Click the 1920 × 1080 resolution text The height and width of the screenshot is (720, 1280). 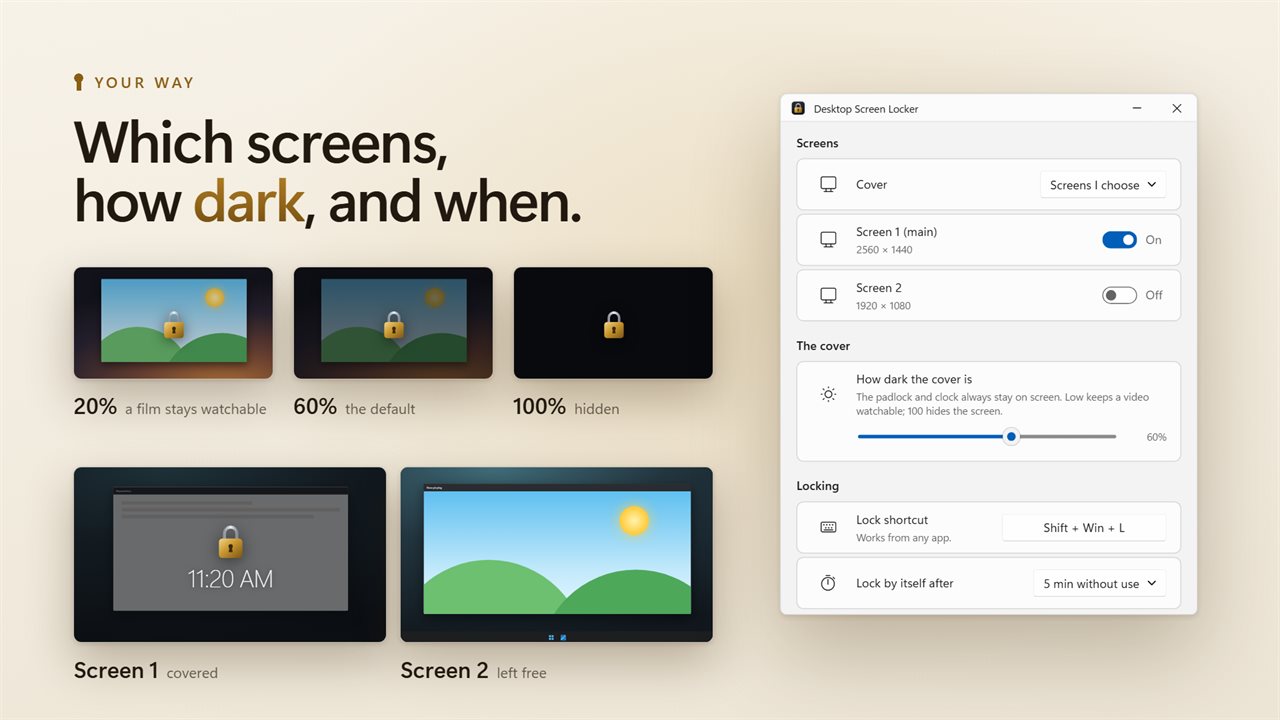click(x=883, y=306)
